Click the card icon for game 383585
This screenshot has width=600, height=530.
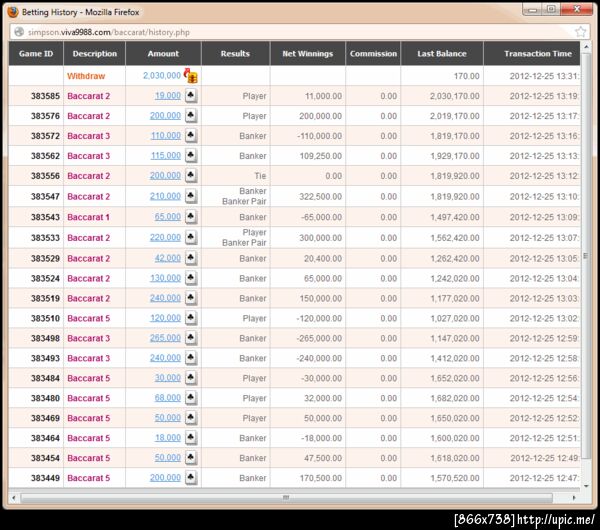click(191, 95)
